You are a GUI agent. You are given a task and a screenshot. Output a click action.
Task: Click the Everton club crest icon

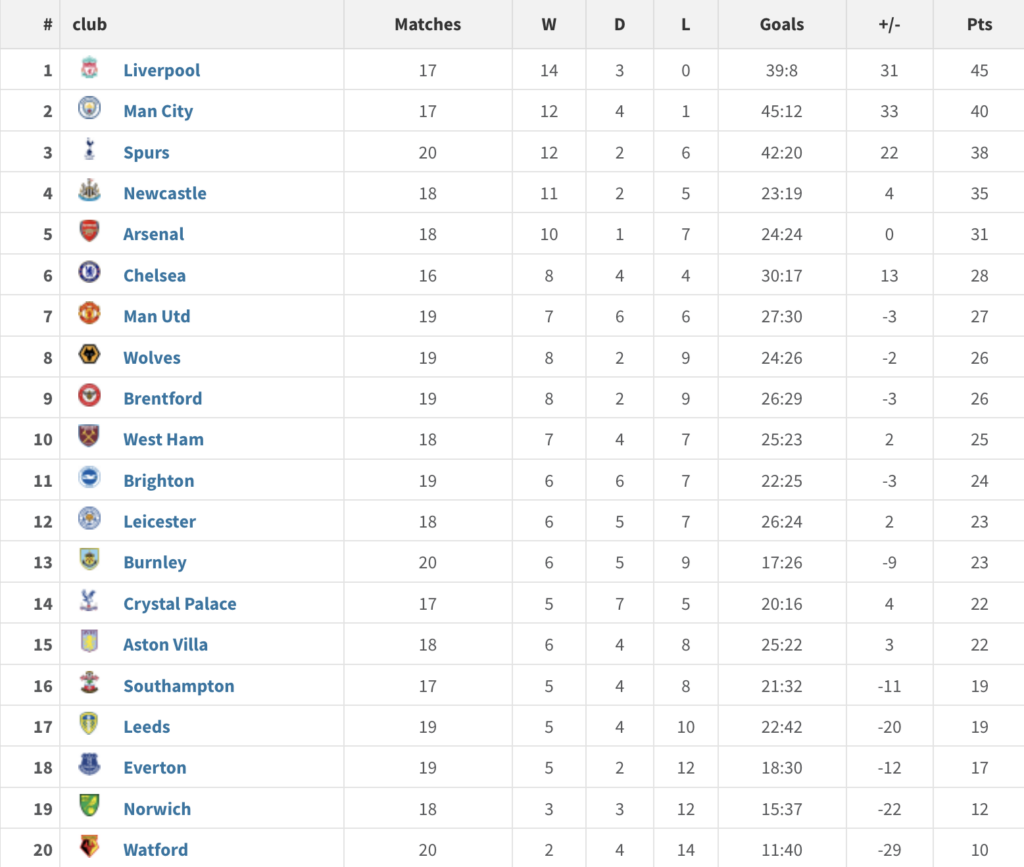click(89, 764)
